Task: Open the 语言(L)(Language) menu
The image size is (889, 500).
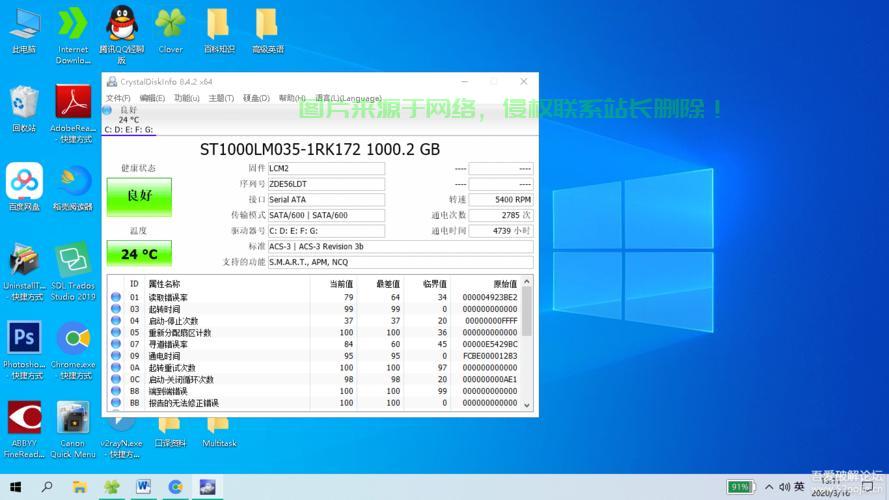Action: (348, 98)
